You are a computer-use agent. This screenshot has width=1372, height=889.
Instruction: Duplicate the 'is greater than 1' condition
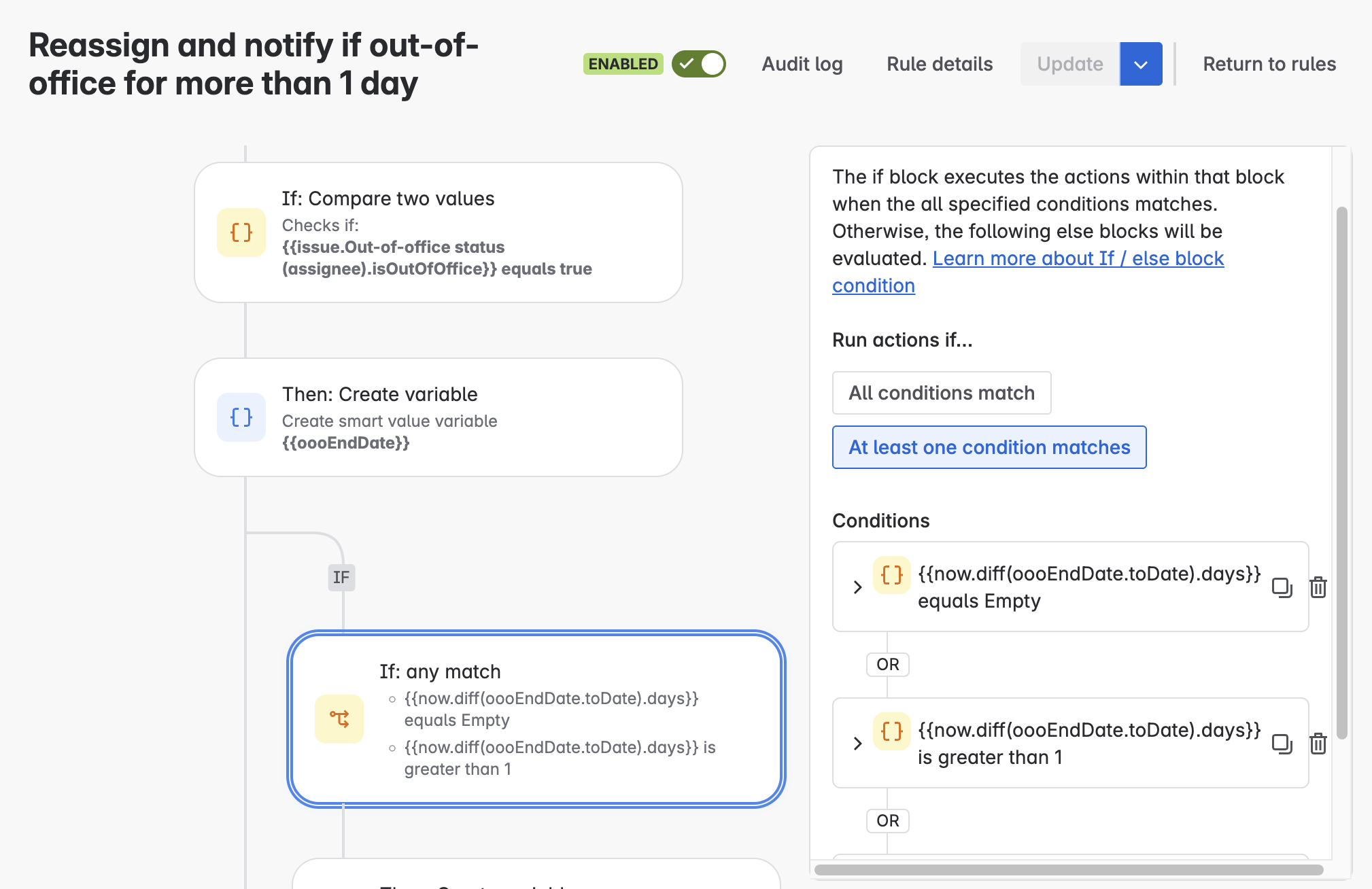tap(1282, 744)
